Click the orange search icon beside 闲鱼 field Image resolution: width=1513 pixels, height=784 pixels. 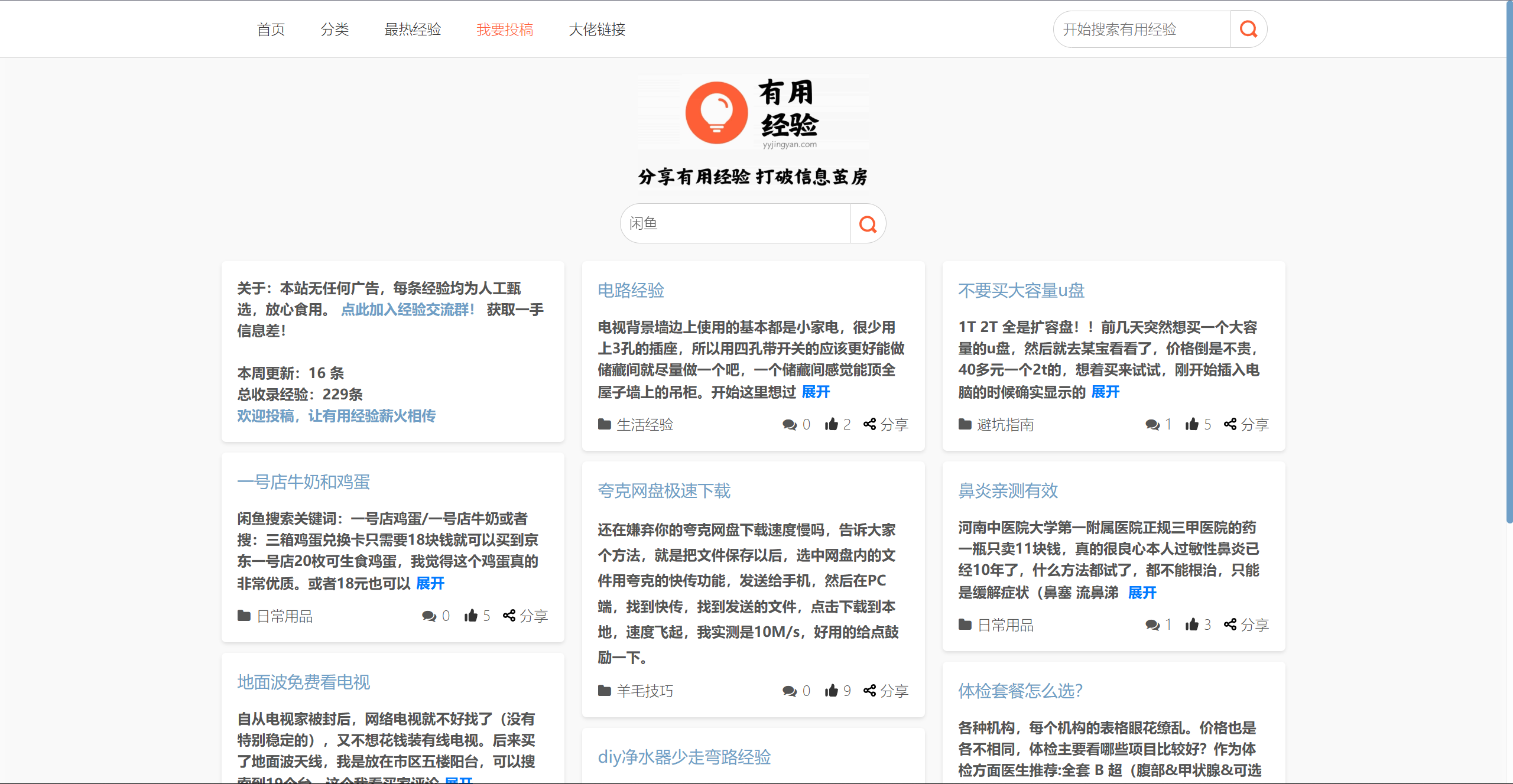[868, 224]
